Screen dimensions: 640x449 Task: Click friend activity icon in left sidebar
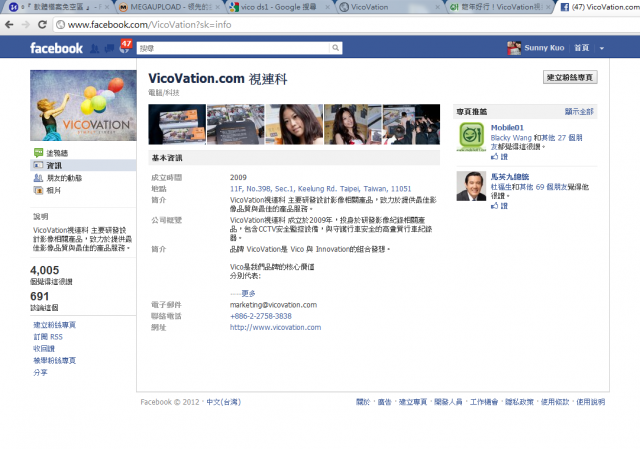(x=38, y=178)
